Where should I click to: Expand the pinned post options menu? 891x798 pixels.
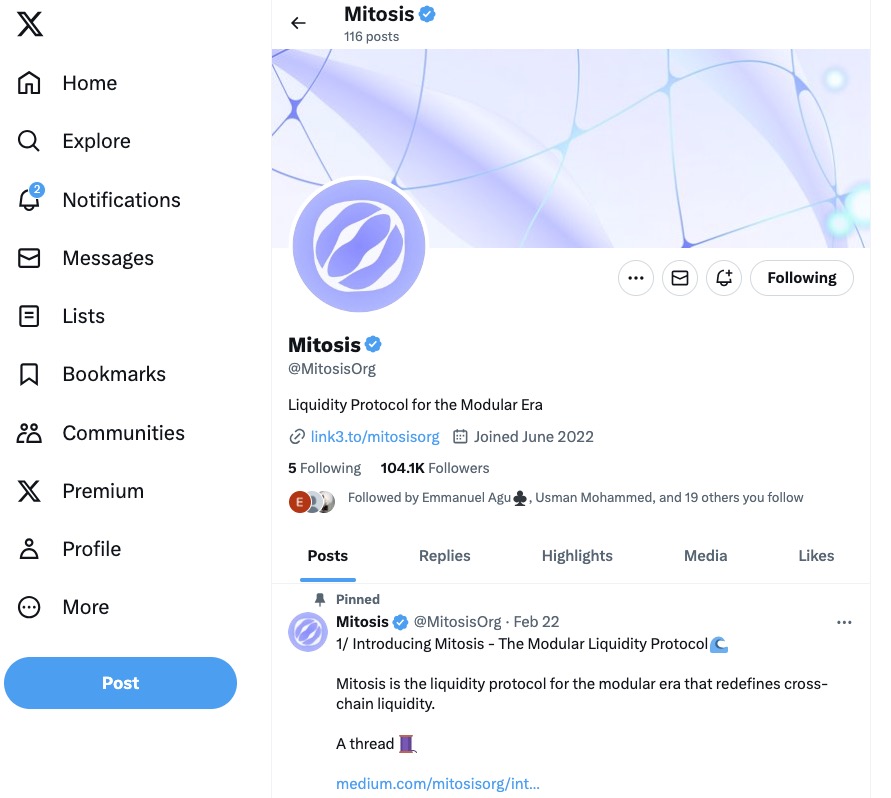[844, 622]
